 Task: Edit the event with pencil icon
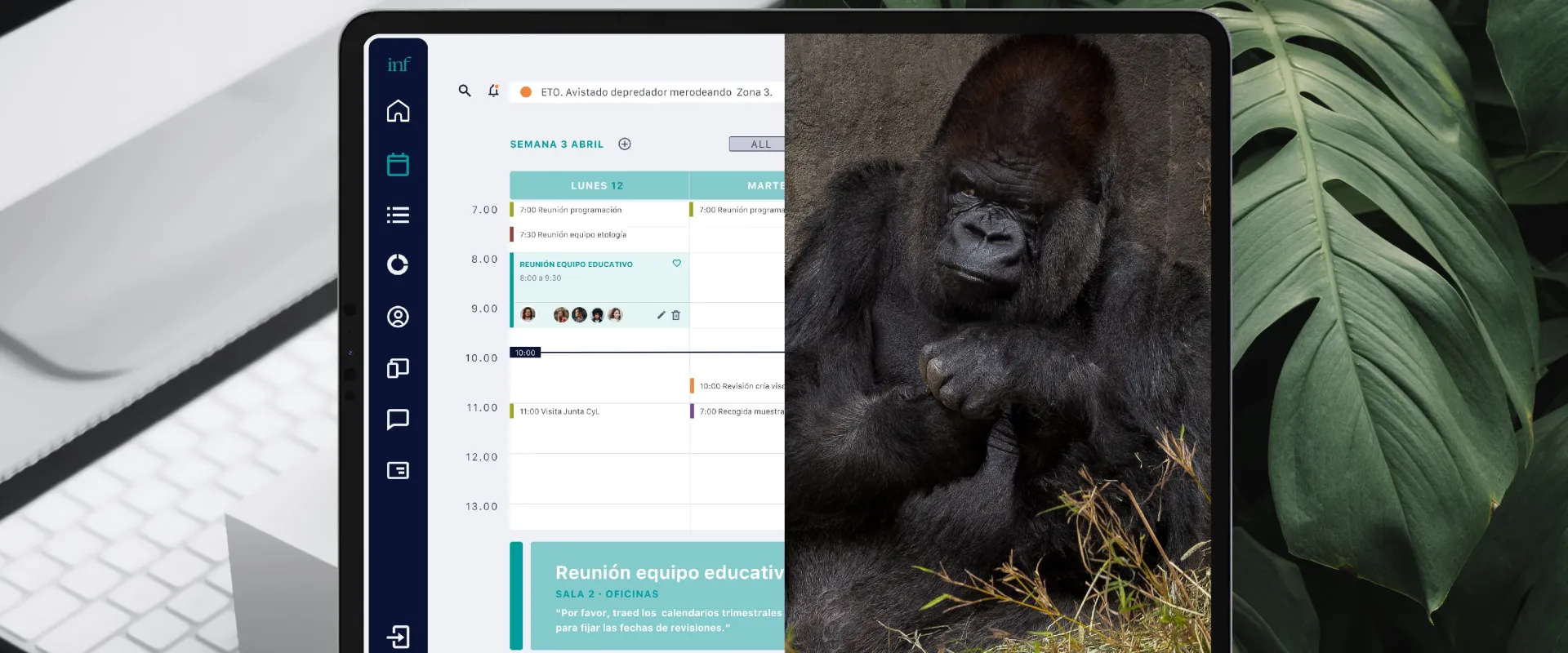click(661, 315)
